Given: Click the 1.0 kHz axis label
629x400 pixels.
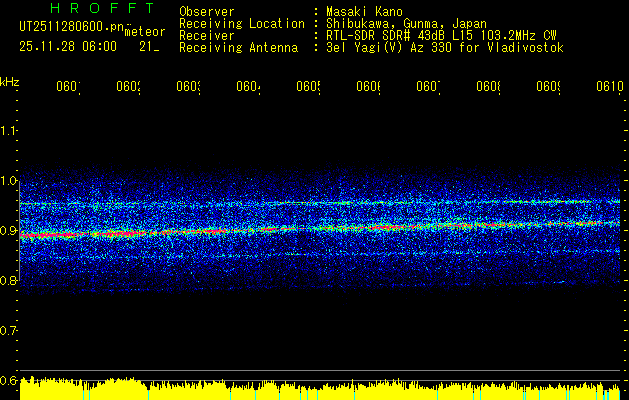Looking at the screenshot, I should (x=8, y=181).
